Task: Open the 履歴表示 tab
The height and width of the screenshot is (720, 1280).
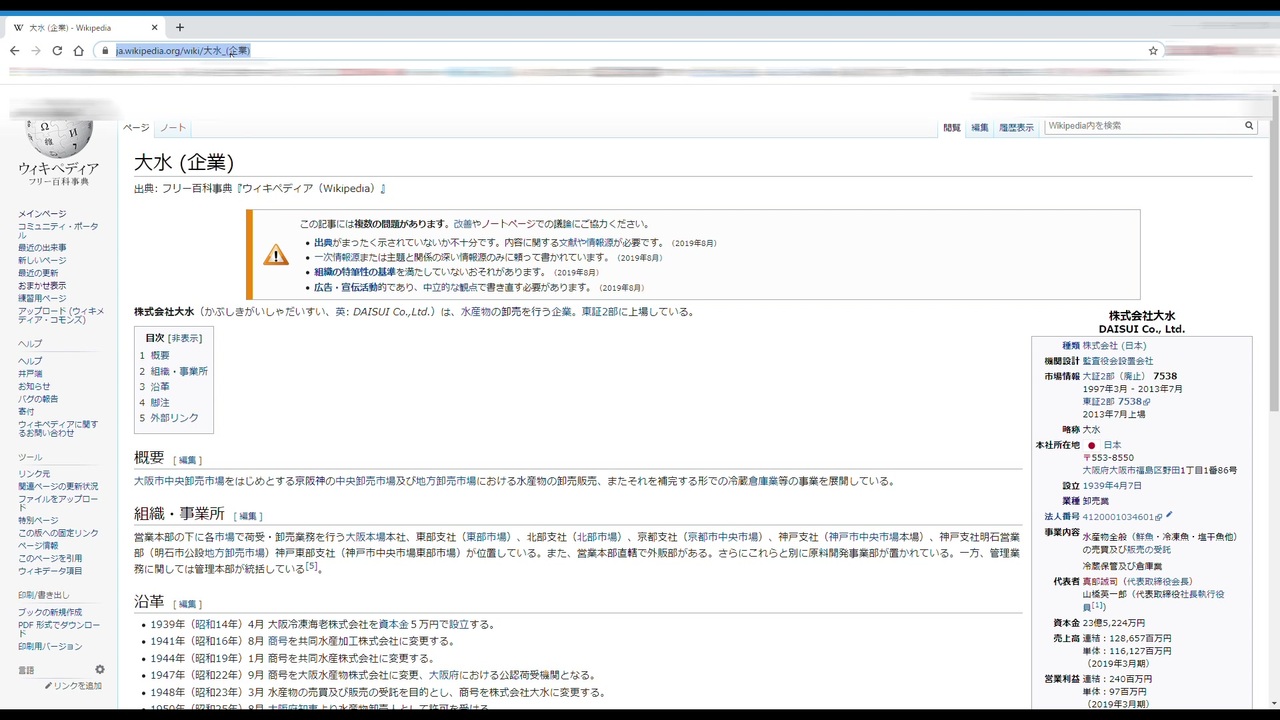Action: (1016, 128)
